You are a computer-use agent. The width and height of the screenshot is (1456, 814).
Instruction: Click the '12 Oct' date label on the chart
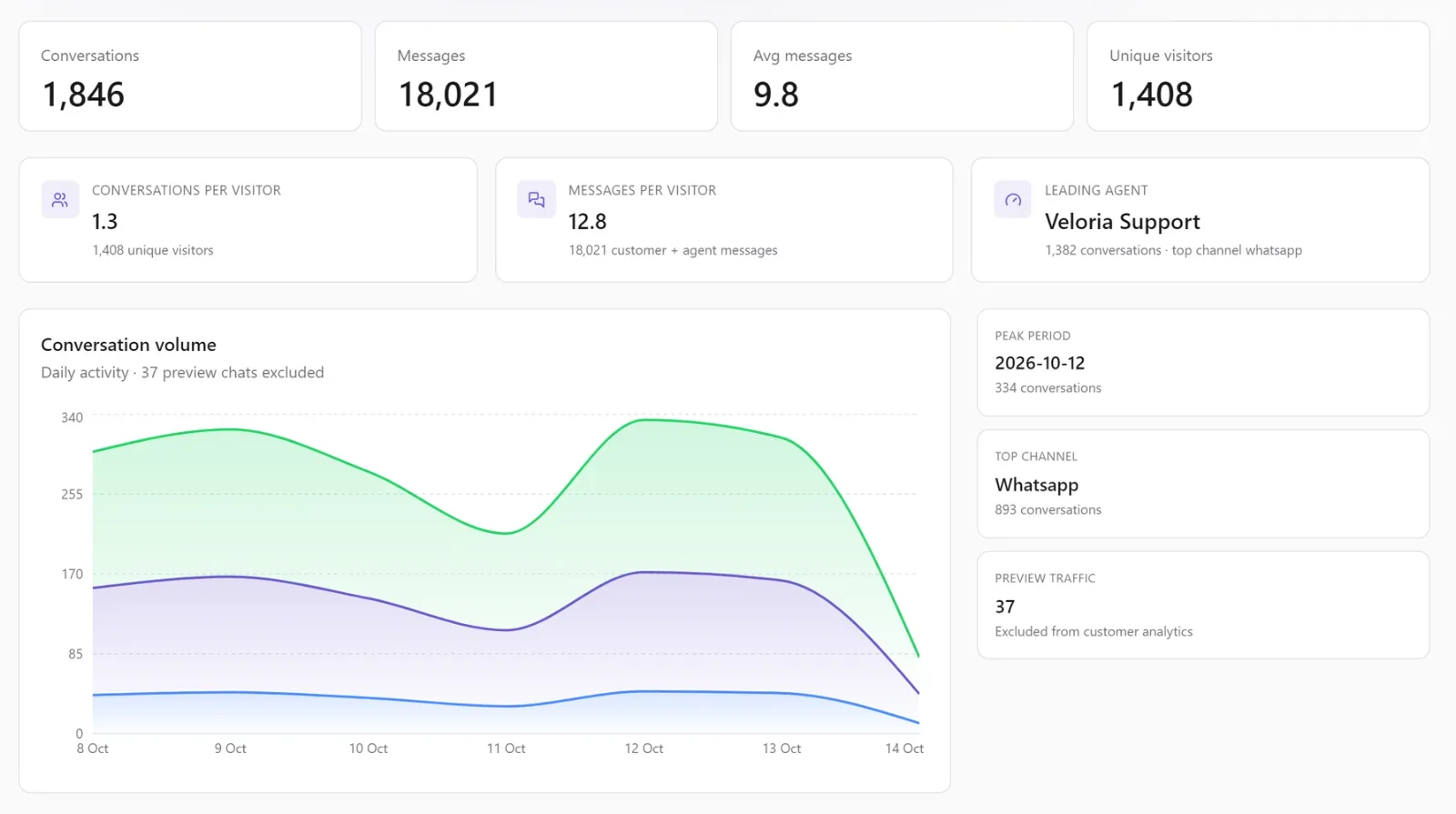[644, 749]
